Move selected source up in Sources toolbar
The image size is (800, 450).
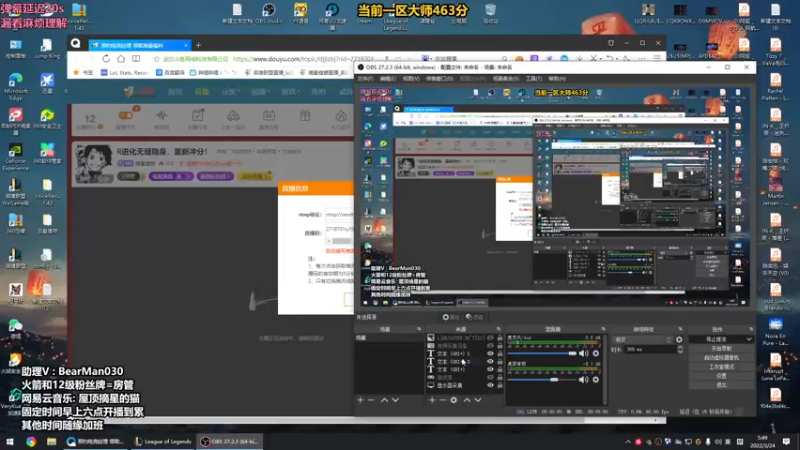point(467,400)
